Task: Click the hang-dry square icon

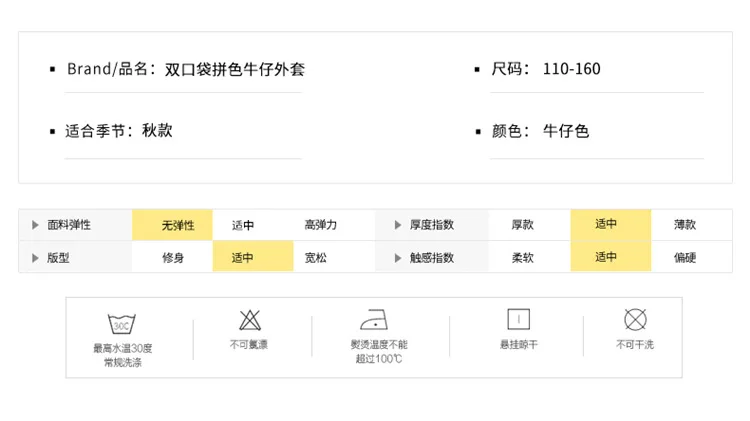Action: pyautogui.click(x=518, y=319)
